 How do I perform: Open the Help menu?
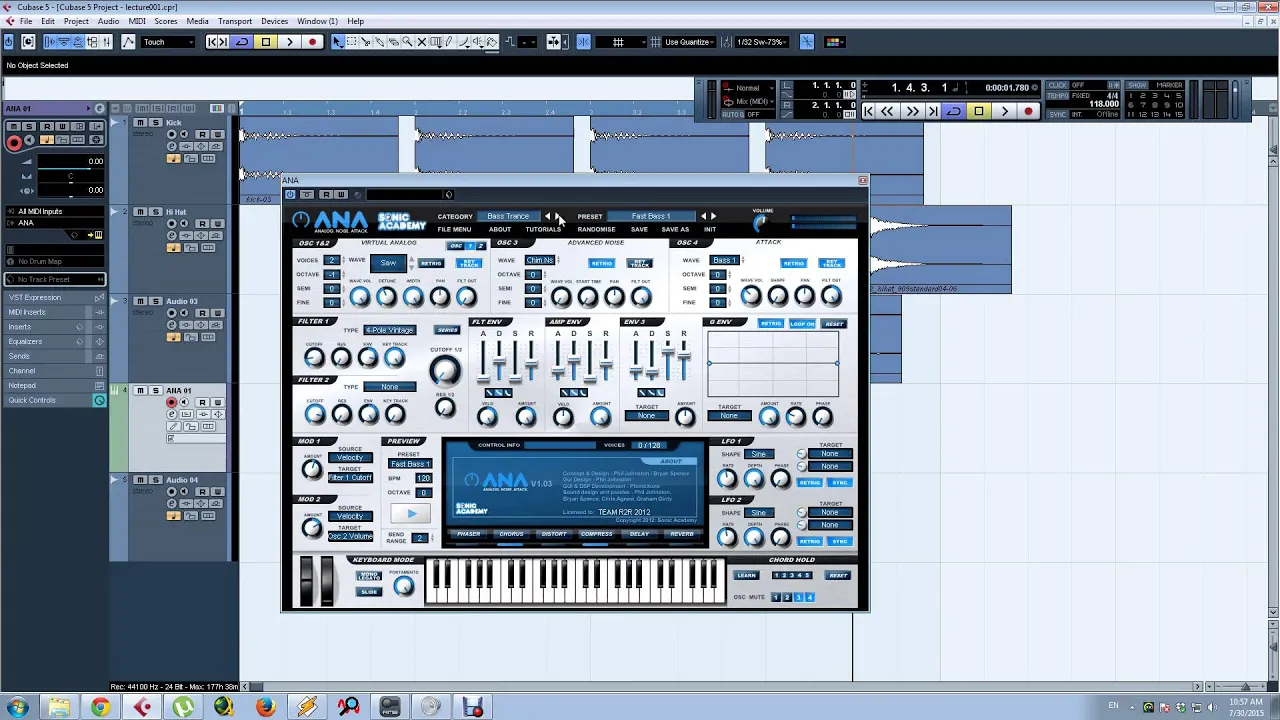[355, 21]
